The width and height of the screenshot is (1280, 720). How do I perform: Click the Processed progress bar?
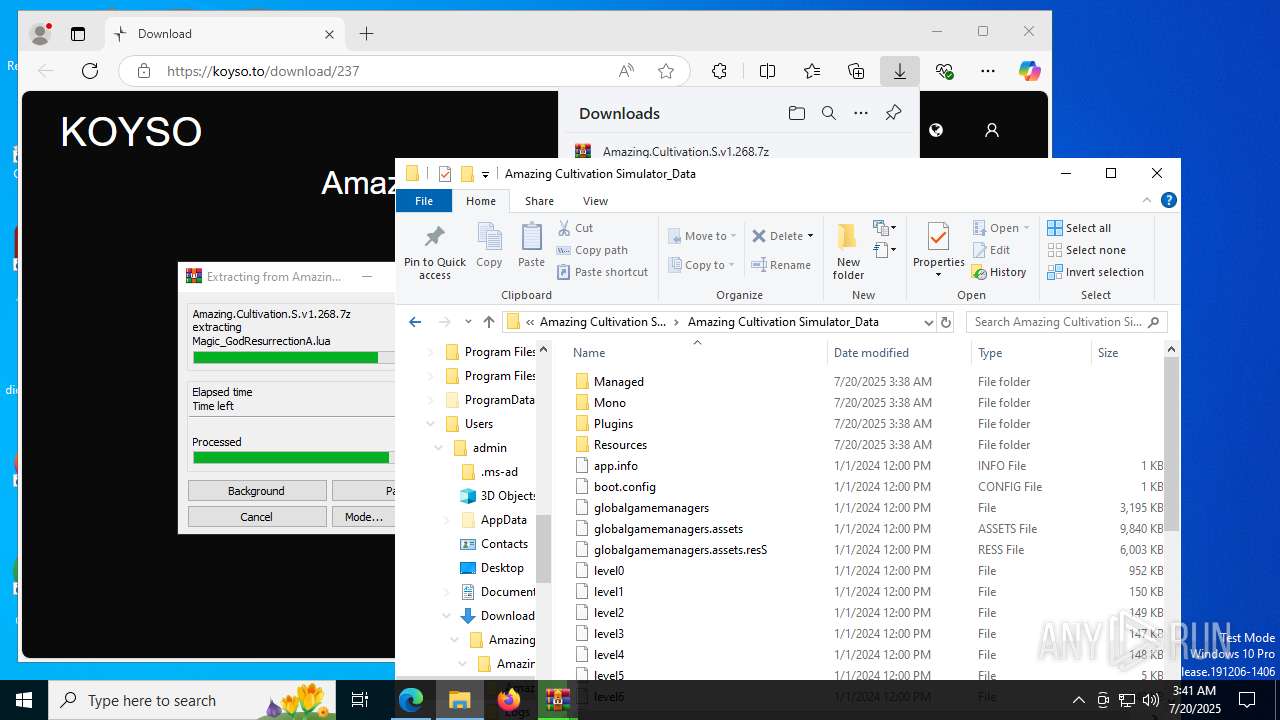pyautogui.click(x=293, y=457)
